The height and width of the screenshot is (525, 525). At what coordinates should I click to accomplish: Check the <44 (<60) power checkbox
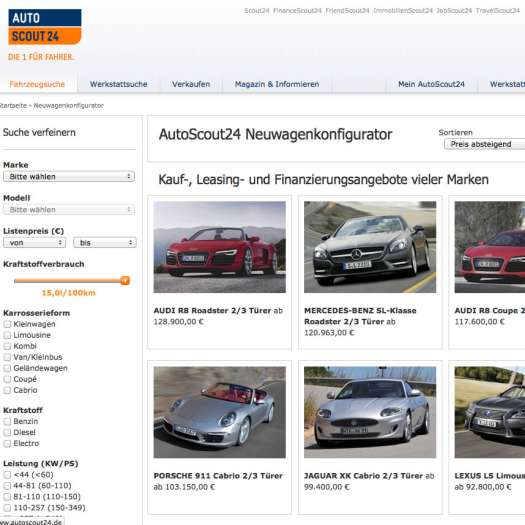[7, 475]
